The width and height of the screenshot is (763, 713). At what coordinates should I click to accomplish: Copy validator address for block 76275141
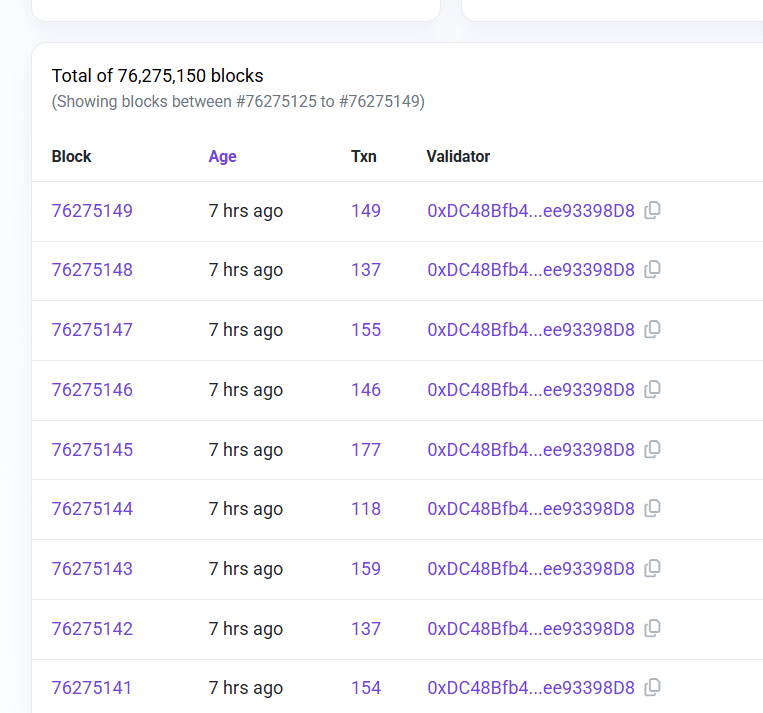coord(652,687)
